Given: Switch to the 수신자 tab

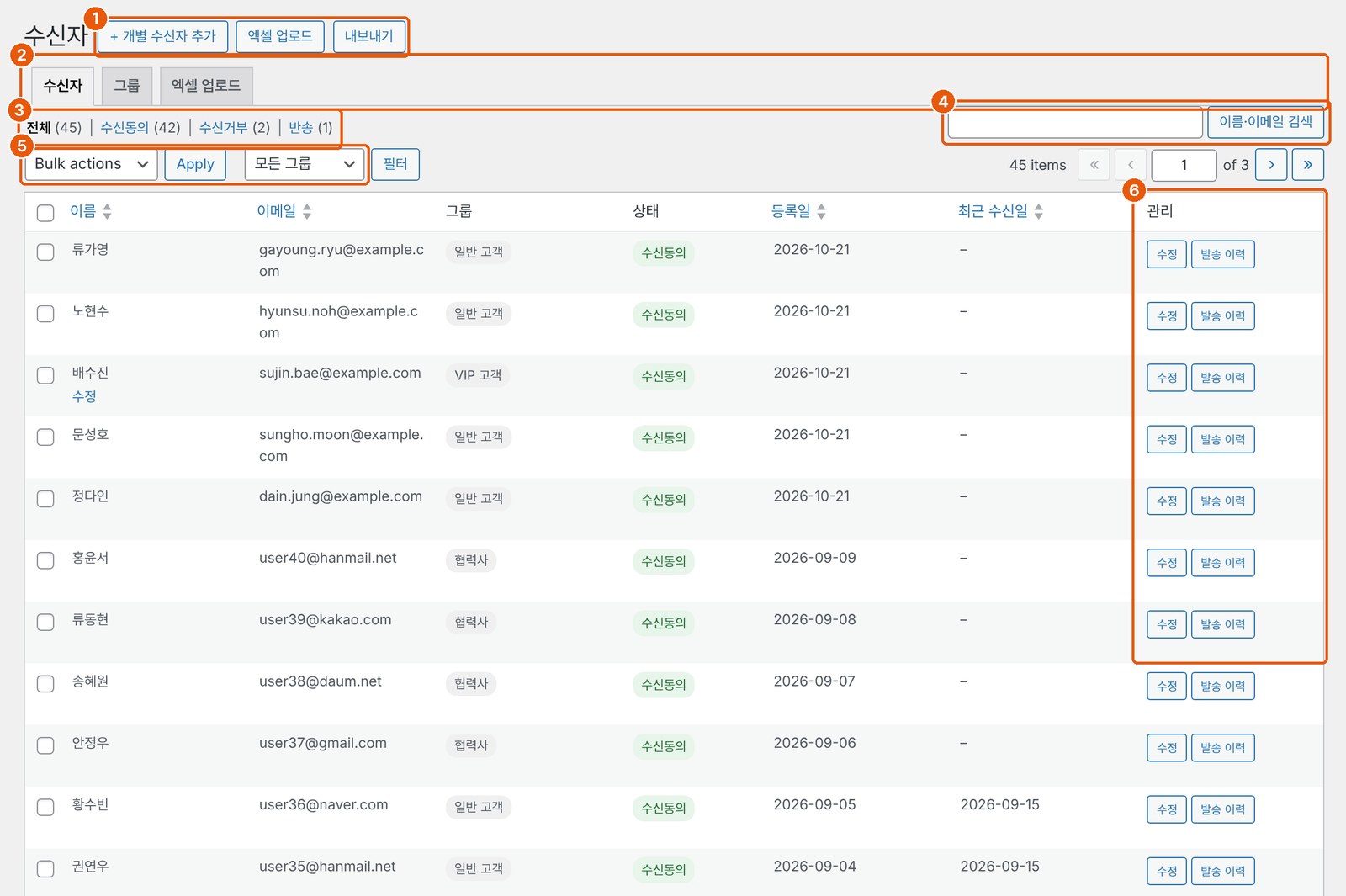Looking at the screenshot, I should coord(63,86).
